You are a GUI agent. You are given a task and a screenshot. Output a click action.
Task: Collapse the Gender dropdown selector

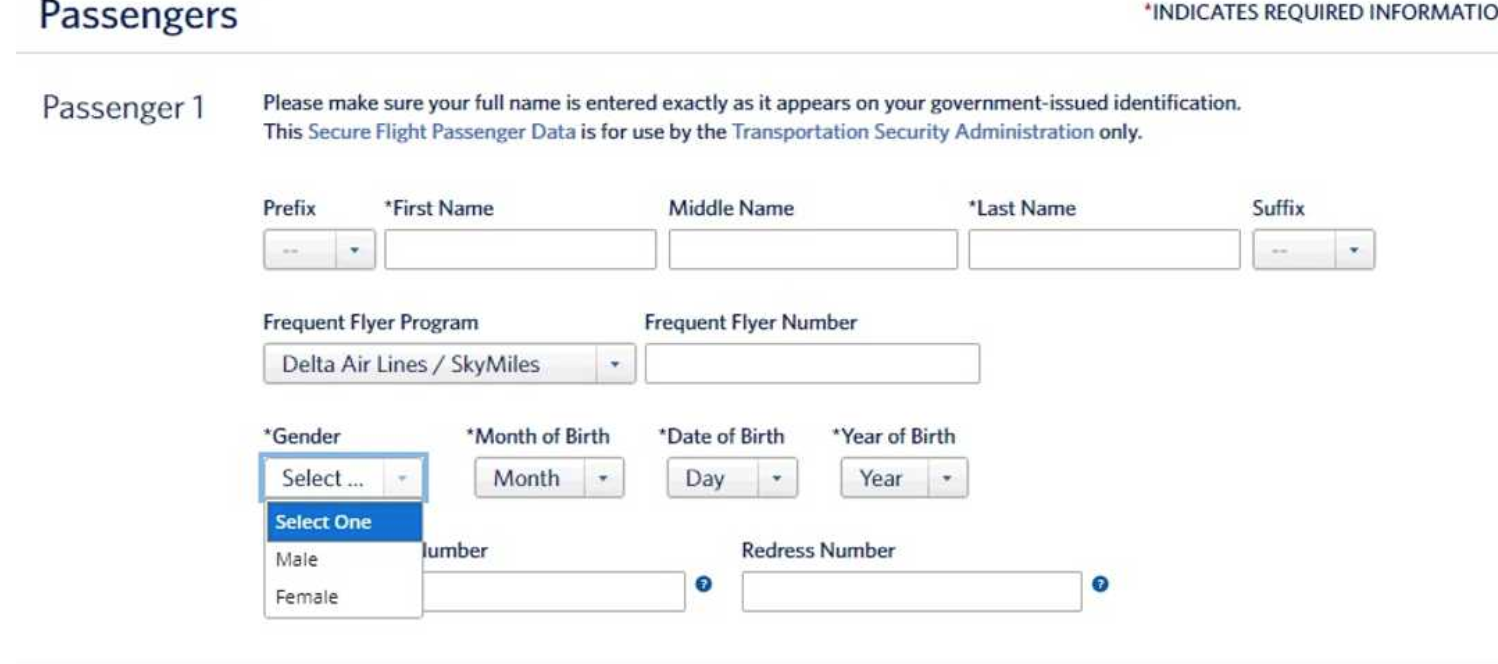[344, 478]
